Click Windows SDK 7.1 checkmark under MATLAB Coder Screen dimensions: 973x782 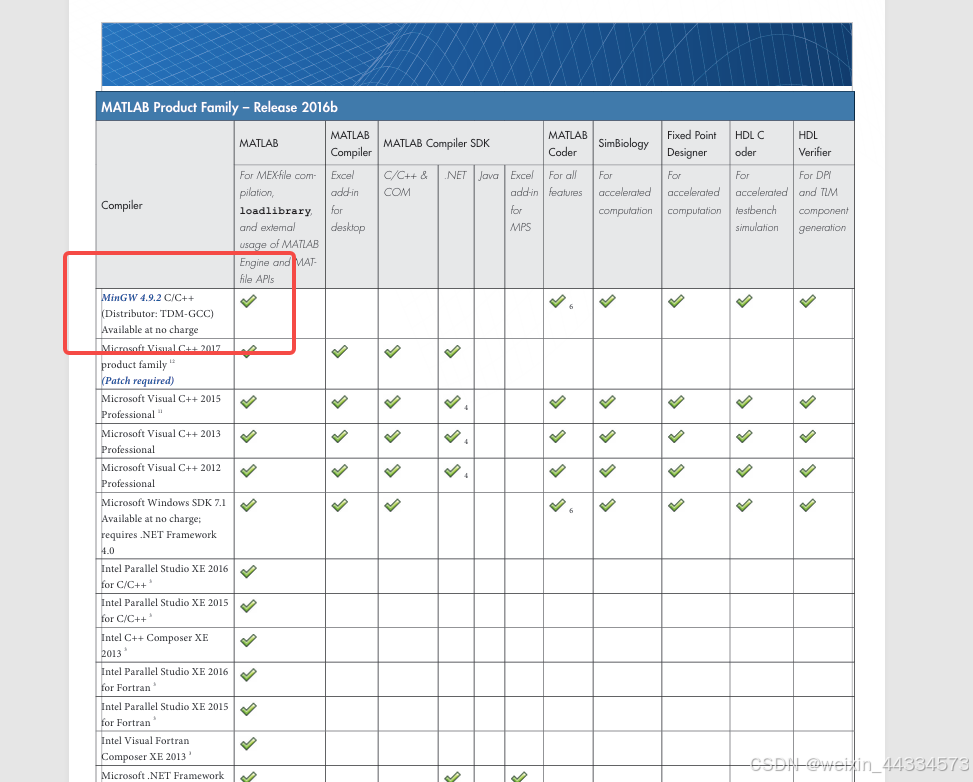(557, 505)
